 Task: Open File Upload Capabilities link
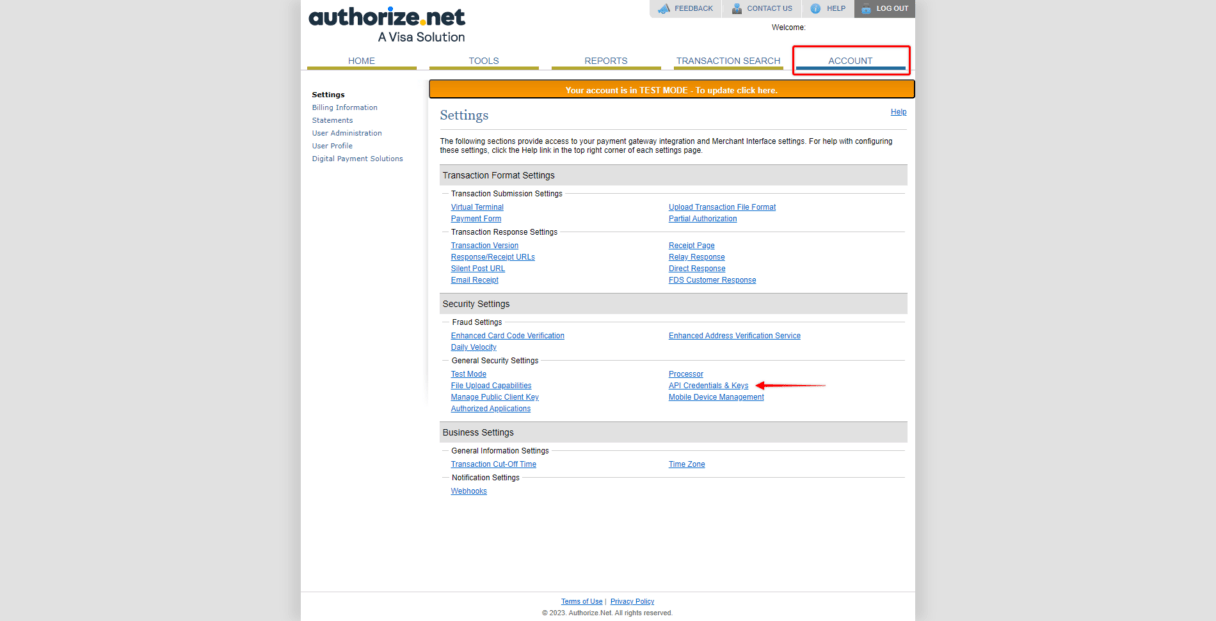(x=491, y=386)
